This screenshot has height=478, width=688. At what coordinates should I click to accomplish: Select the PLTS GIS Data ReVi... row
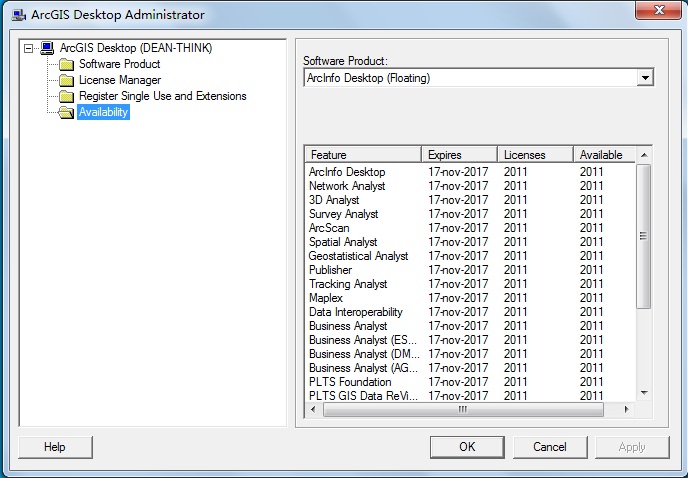pyautogui.click(x=470, y=396)
